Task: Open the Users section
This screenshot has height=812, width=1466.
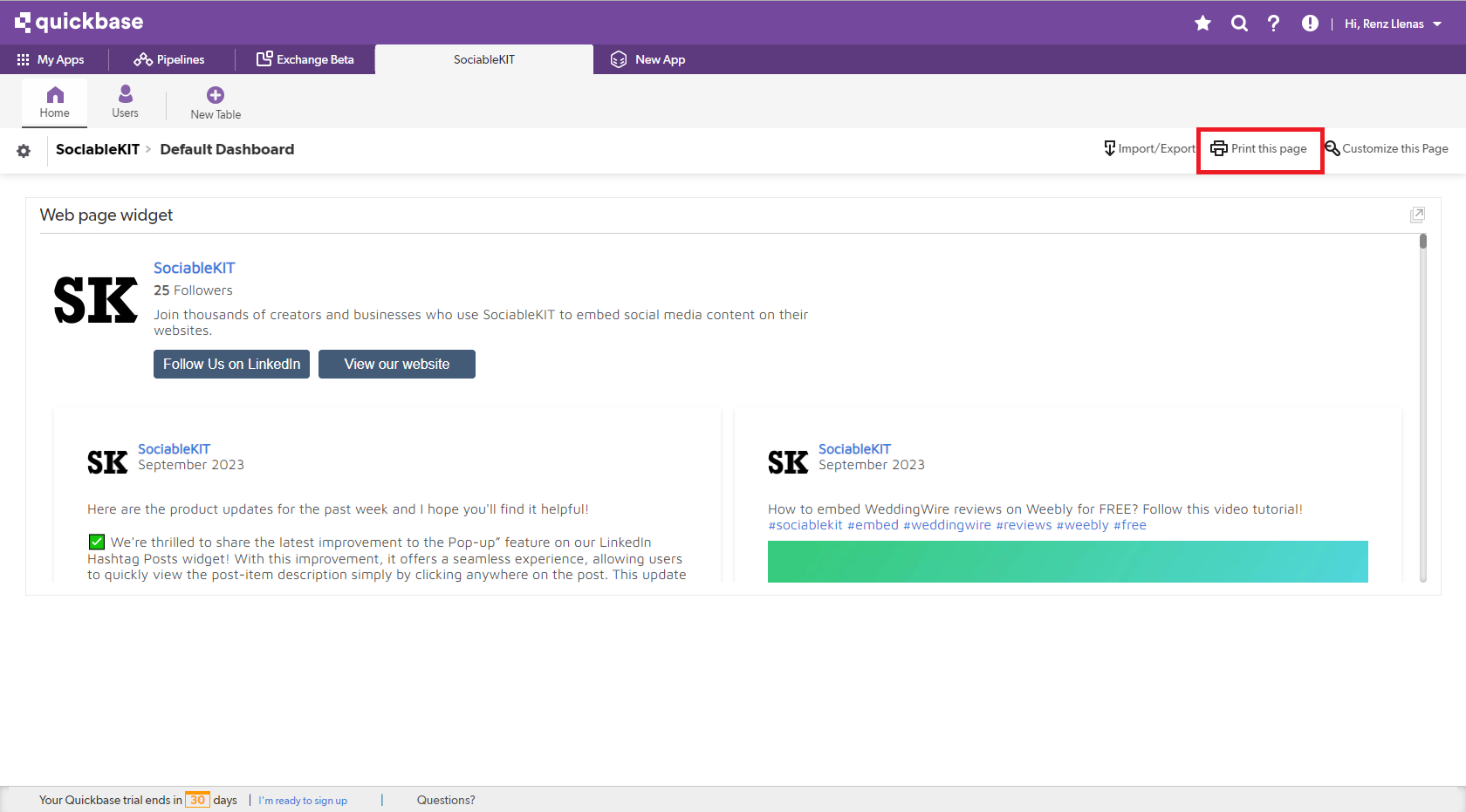Action: [x=125, y=102]
